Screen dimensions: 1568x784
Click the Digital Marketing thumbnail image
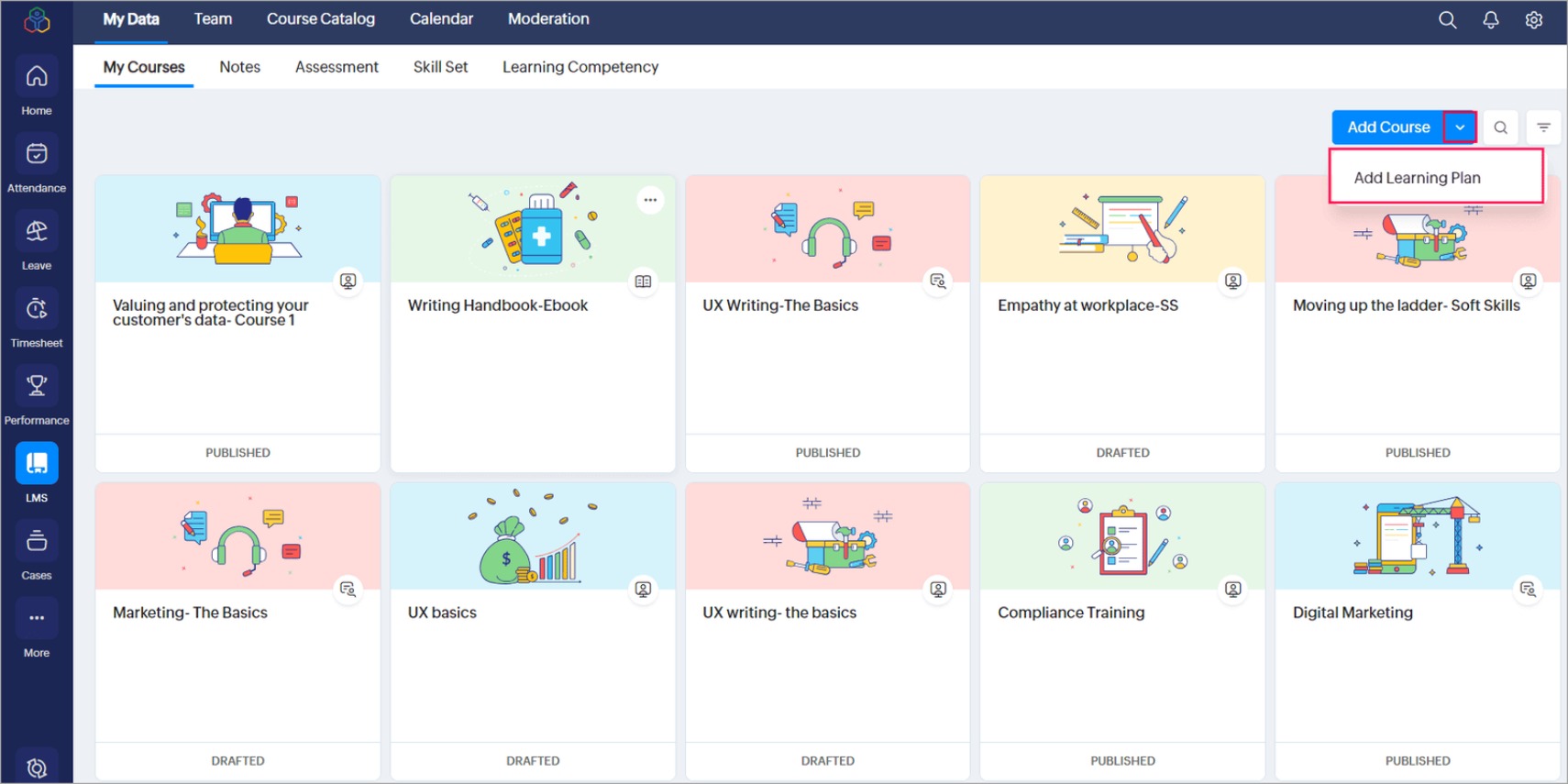pyautogui.click(x=1418, y=536)
